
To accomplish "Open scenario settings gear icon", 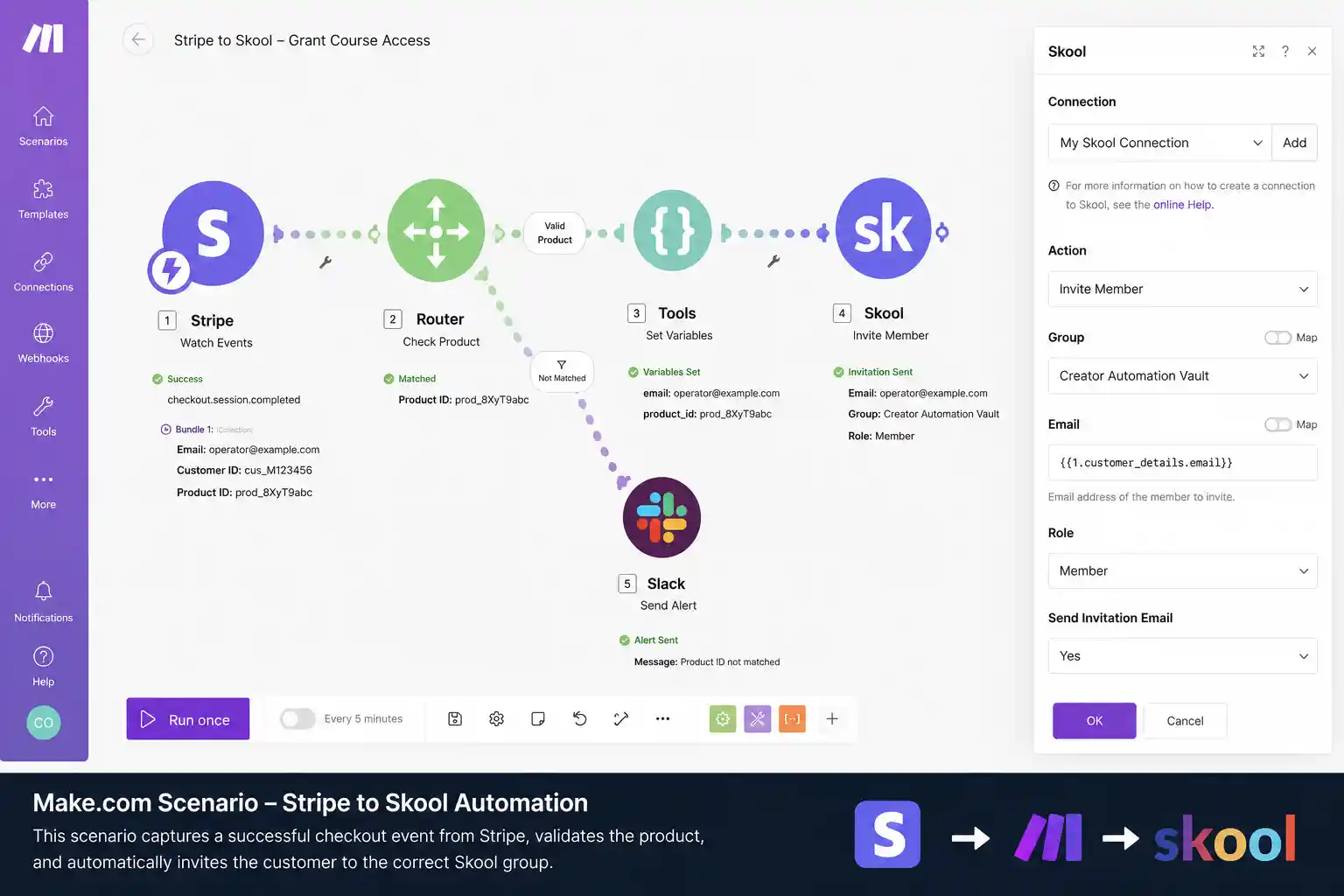I will tap(496, 719).
